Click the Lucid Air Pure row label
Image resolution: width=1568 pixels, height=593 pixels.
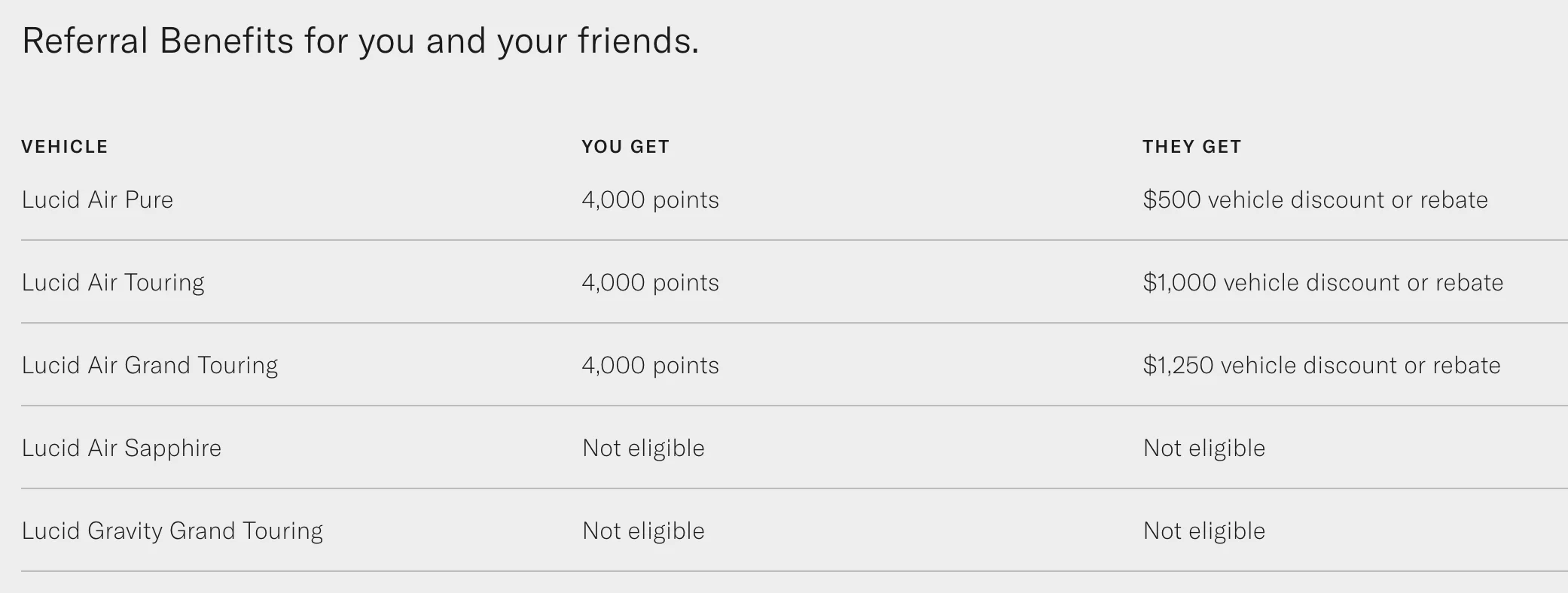(x=98, y=199)
